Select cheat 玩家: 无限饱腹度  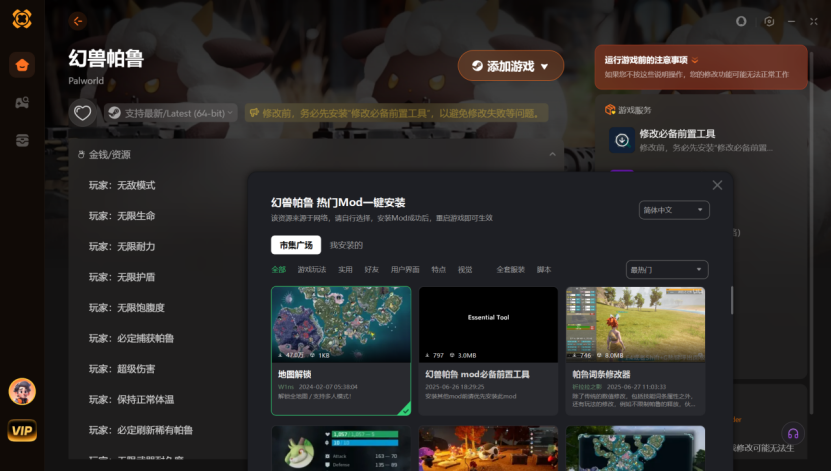pos(127,308)
